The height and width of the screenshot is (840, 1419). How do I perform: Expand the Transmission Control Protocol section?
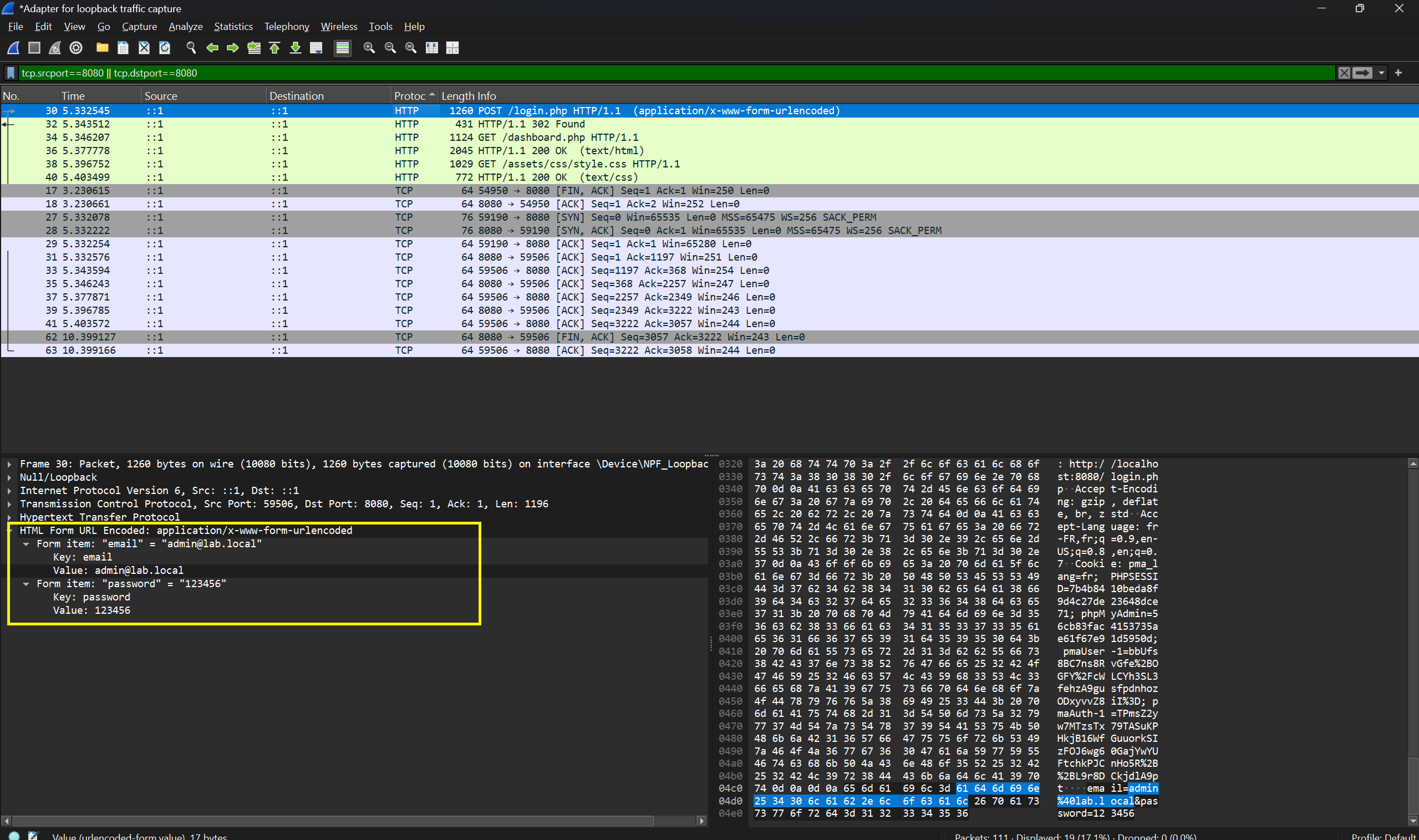coord(9,504)
